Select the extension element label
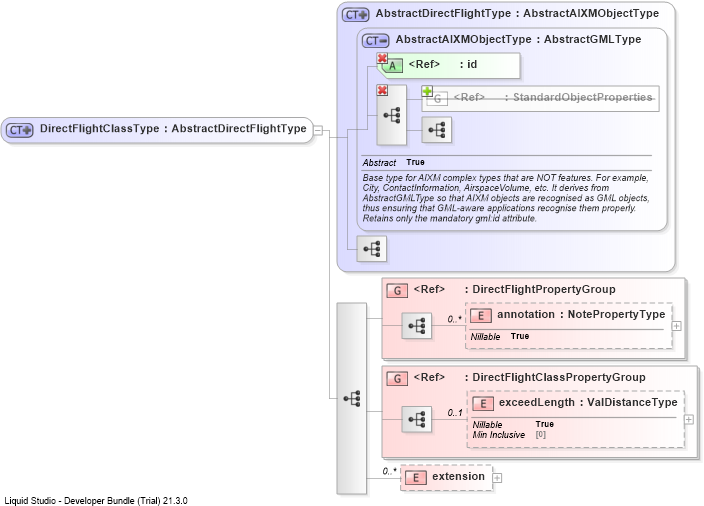704x506 pixels. [x=458, y=476]
